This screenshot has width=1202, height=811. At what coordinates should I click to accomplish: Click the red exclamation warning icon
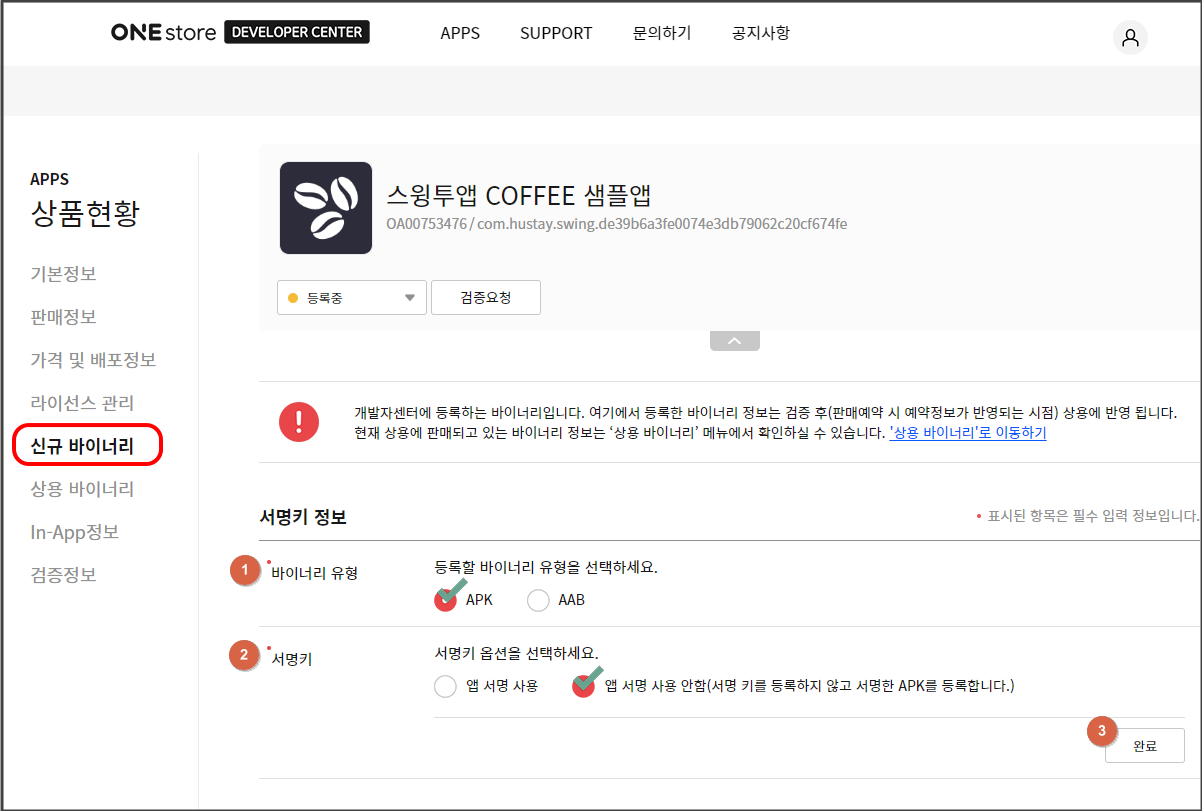tap(299, 423)
